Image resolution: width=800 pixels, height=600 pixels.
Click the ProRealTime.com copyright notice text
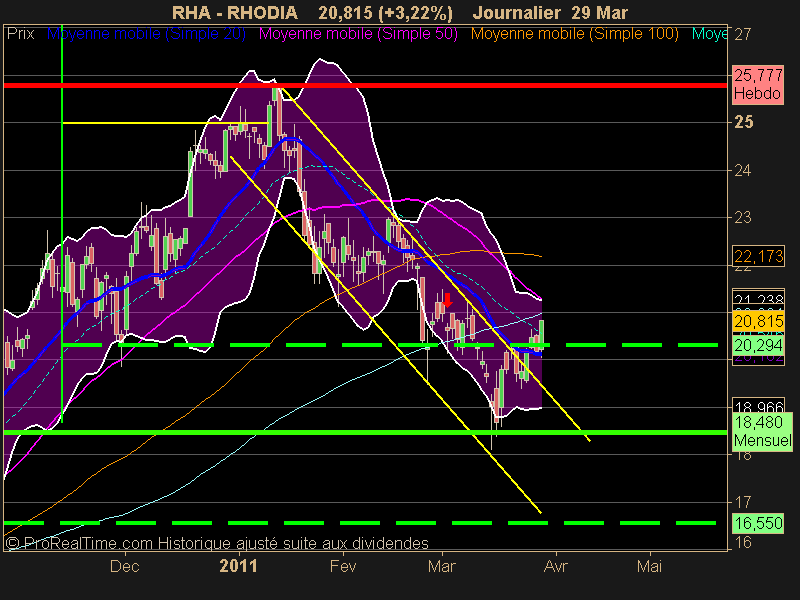pyautogui.click(x=217, y=543)
